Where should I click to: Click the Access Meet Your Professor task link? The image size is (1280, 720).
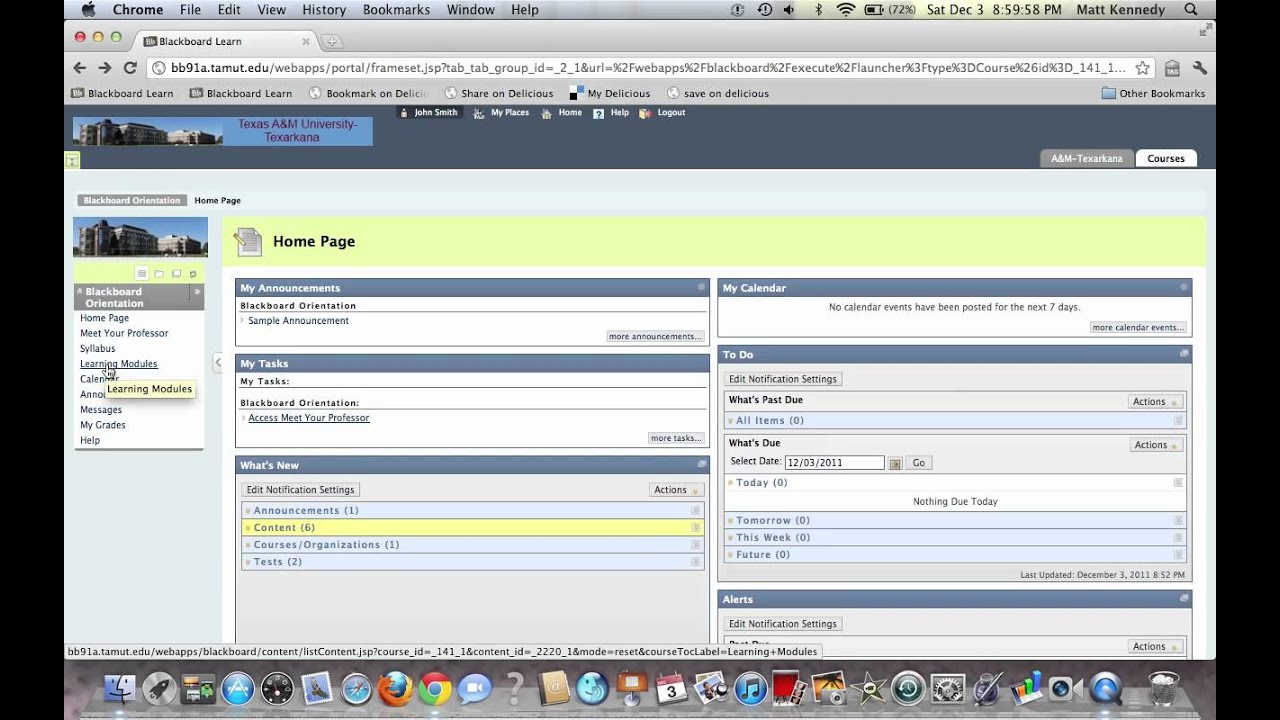[309, 418]
